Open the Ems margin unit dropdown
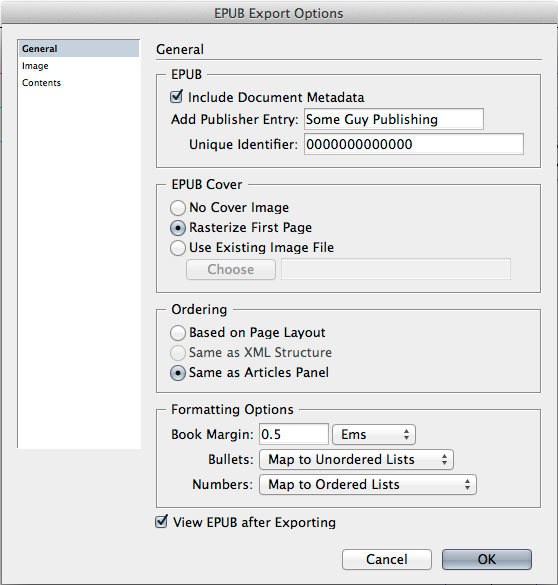558x585 pixels. pos(374,435)
